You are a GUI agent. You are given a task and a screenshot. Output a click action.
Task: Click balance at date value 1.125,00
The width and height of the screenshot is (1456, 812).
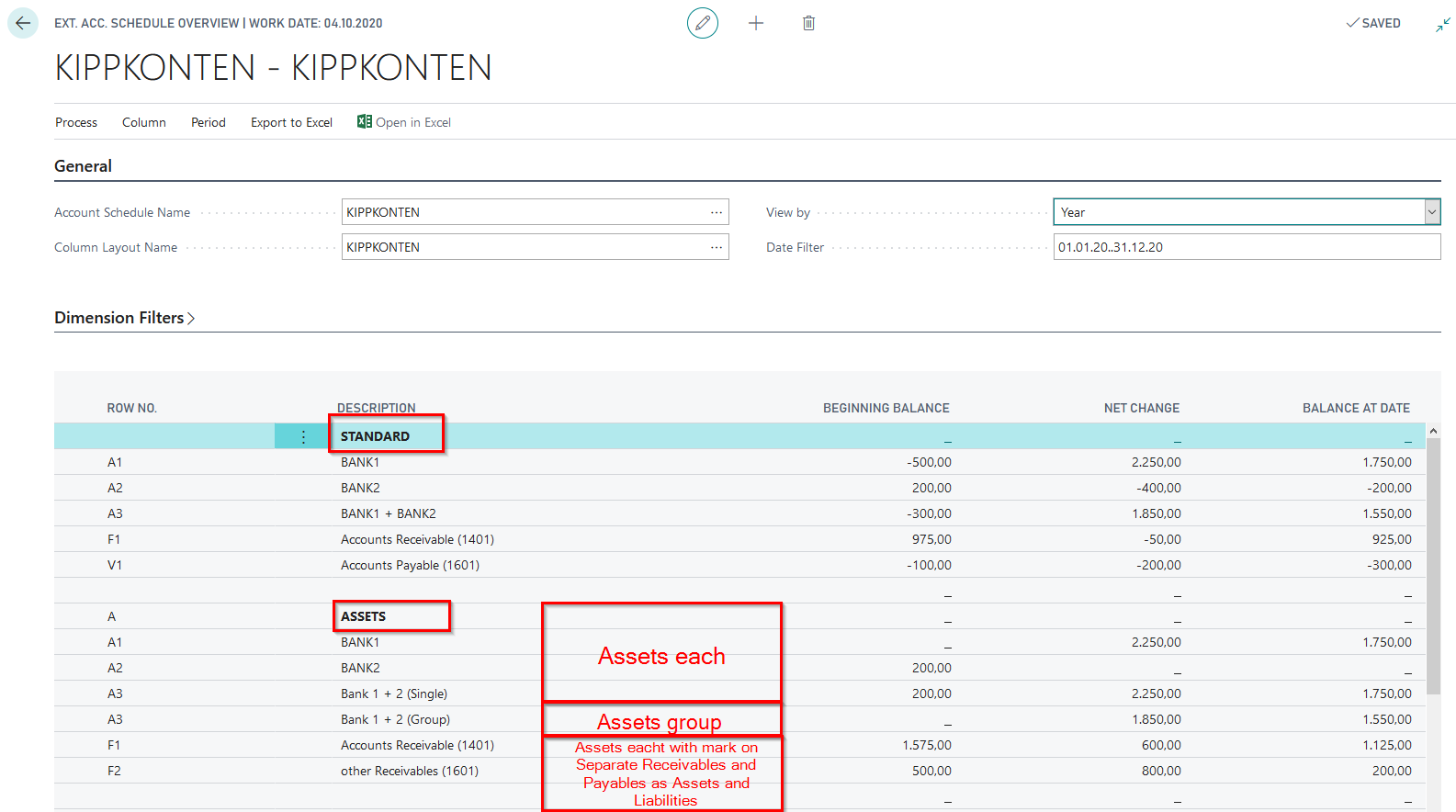(1387, 745)
